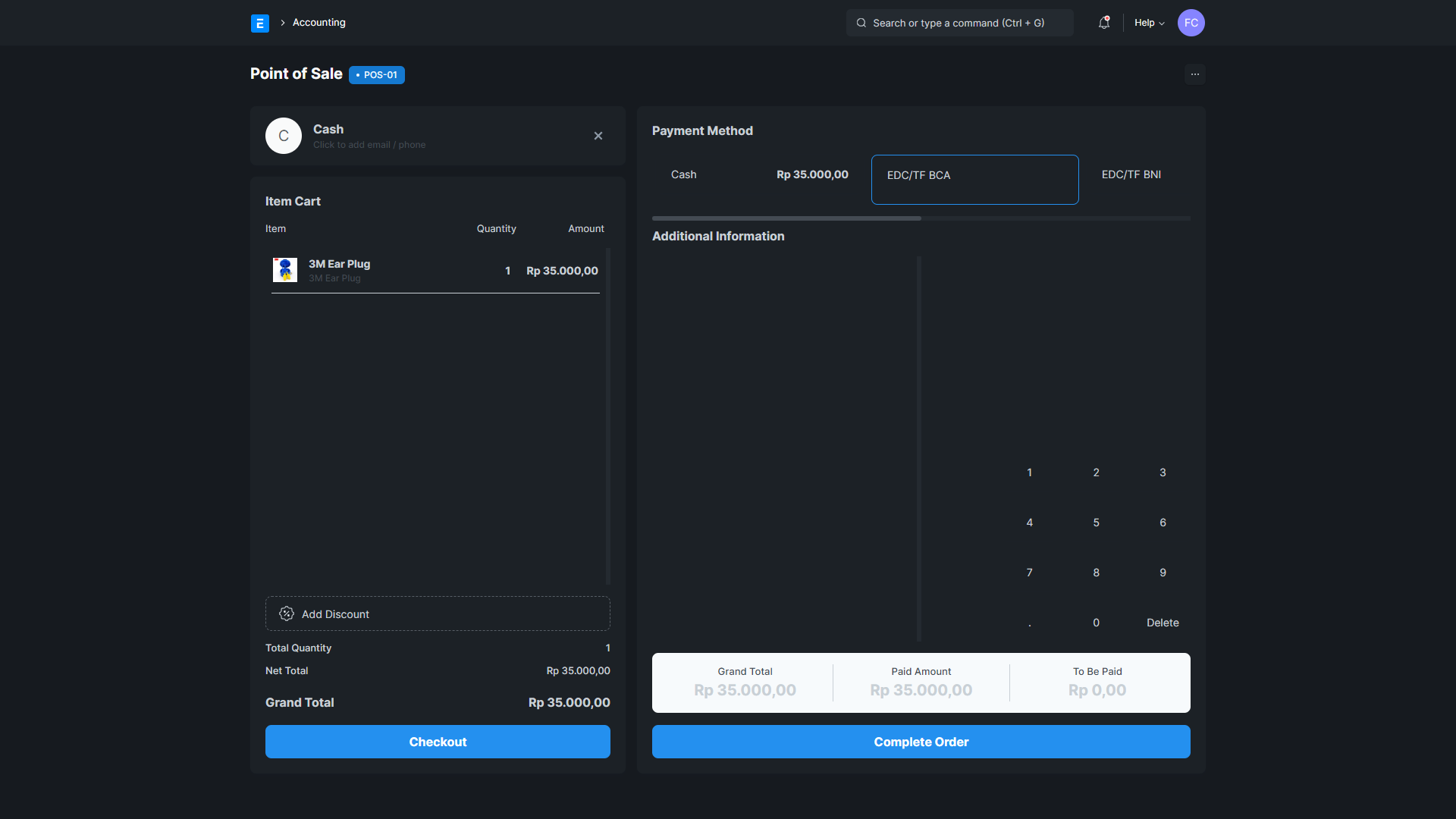Remove the Cash customer with the X icon
The image size is (1456, 819).
pos(598,136)
